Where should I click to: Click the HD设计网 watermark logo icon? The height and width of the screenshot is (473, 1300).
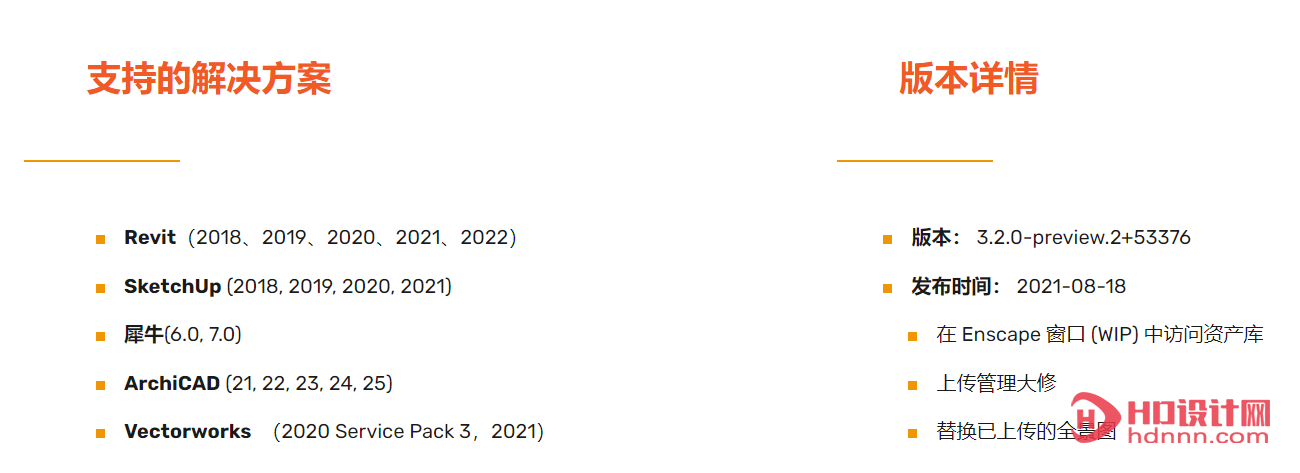point(1091,421)
